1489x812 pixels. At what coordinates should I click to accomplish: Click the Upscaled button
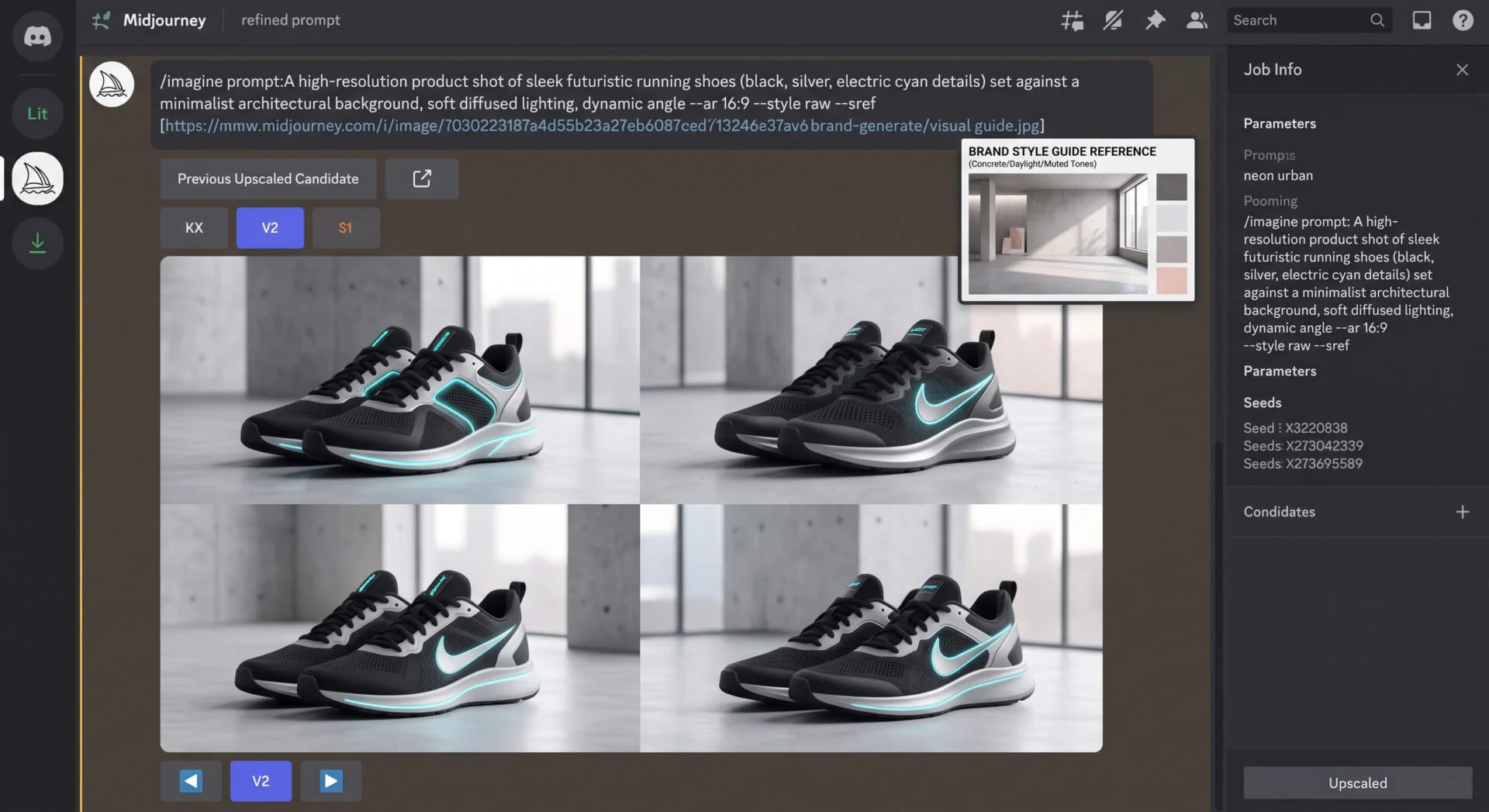(x=1357, y=783)
